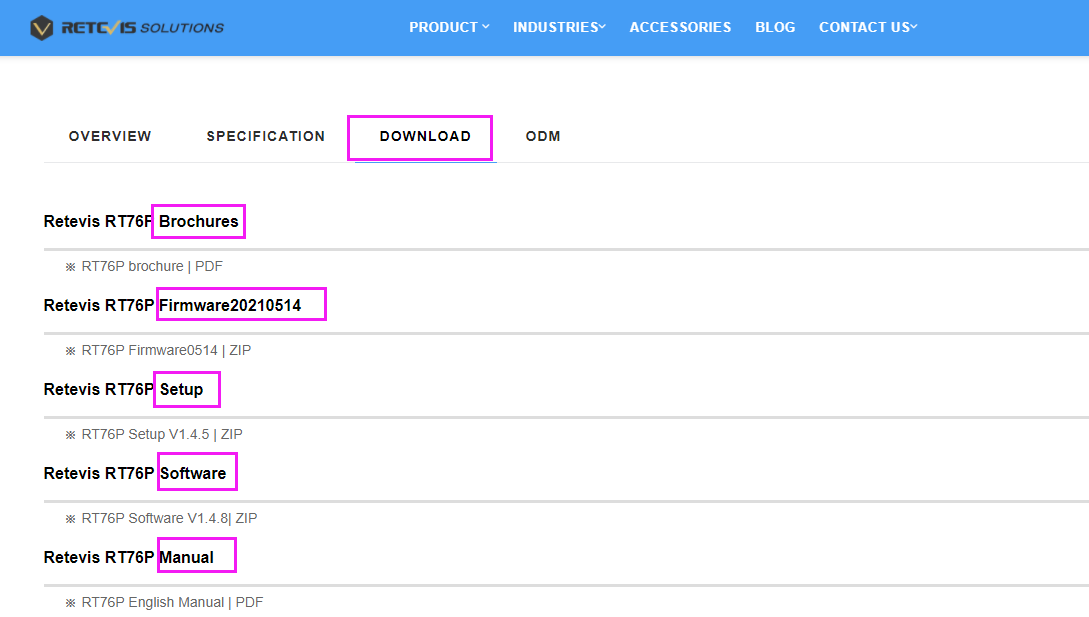Click the Retevis Solutions logo

(127, 28)
